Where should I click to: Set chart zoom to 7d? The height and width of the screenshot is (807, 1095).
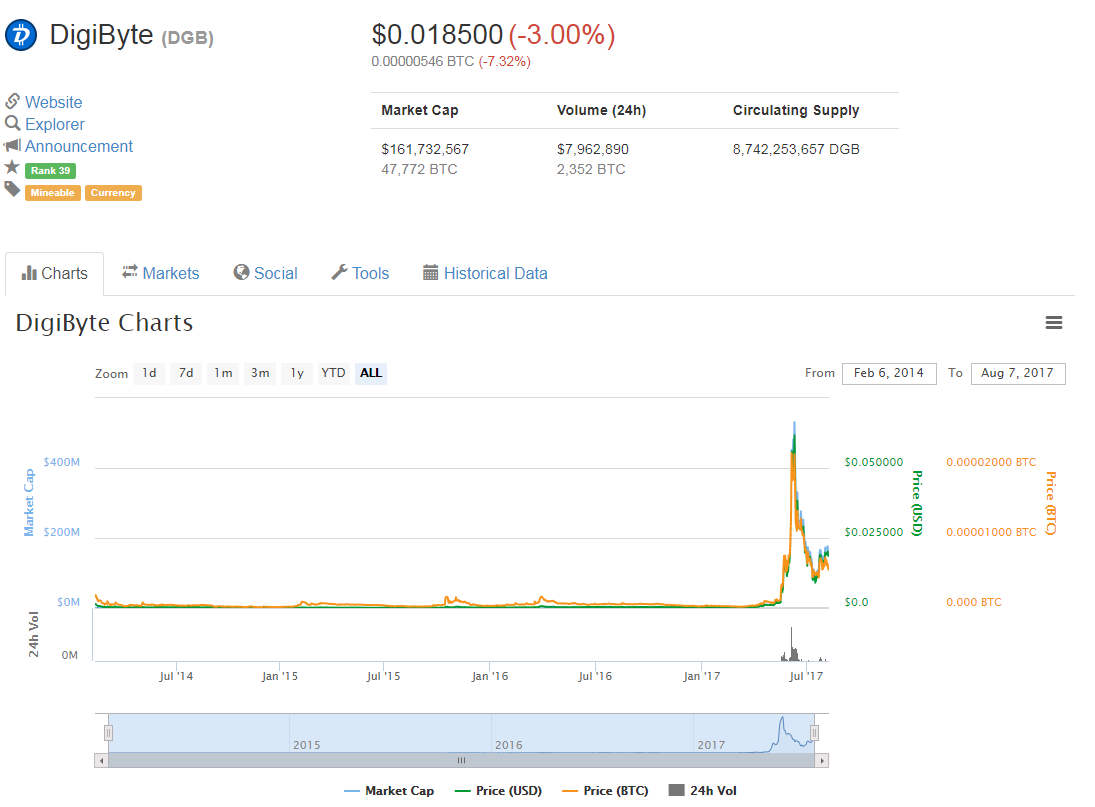186,373
